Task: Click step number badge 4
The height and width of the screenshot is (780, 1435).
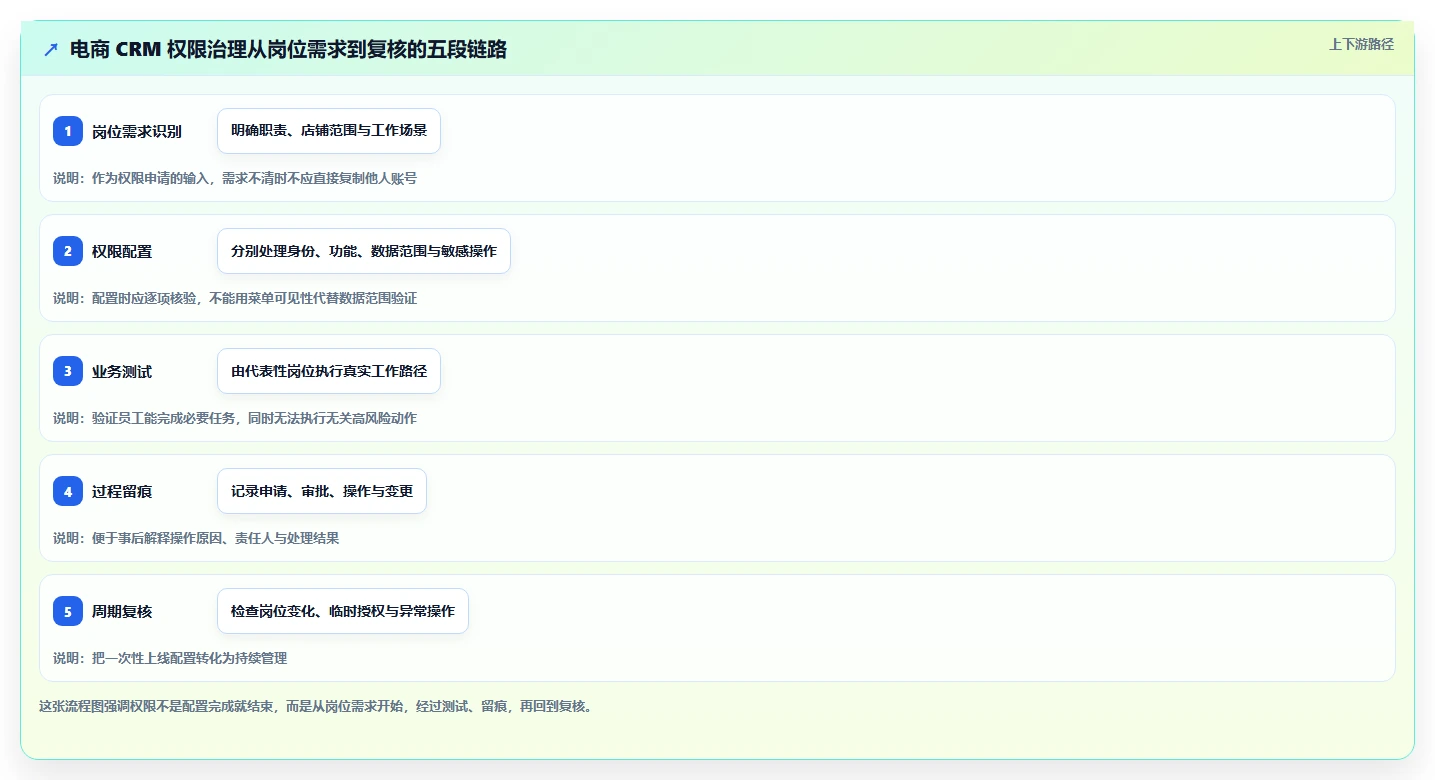Action: [68, 491]
